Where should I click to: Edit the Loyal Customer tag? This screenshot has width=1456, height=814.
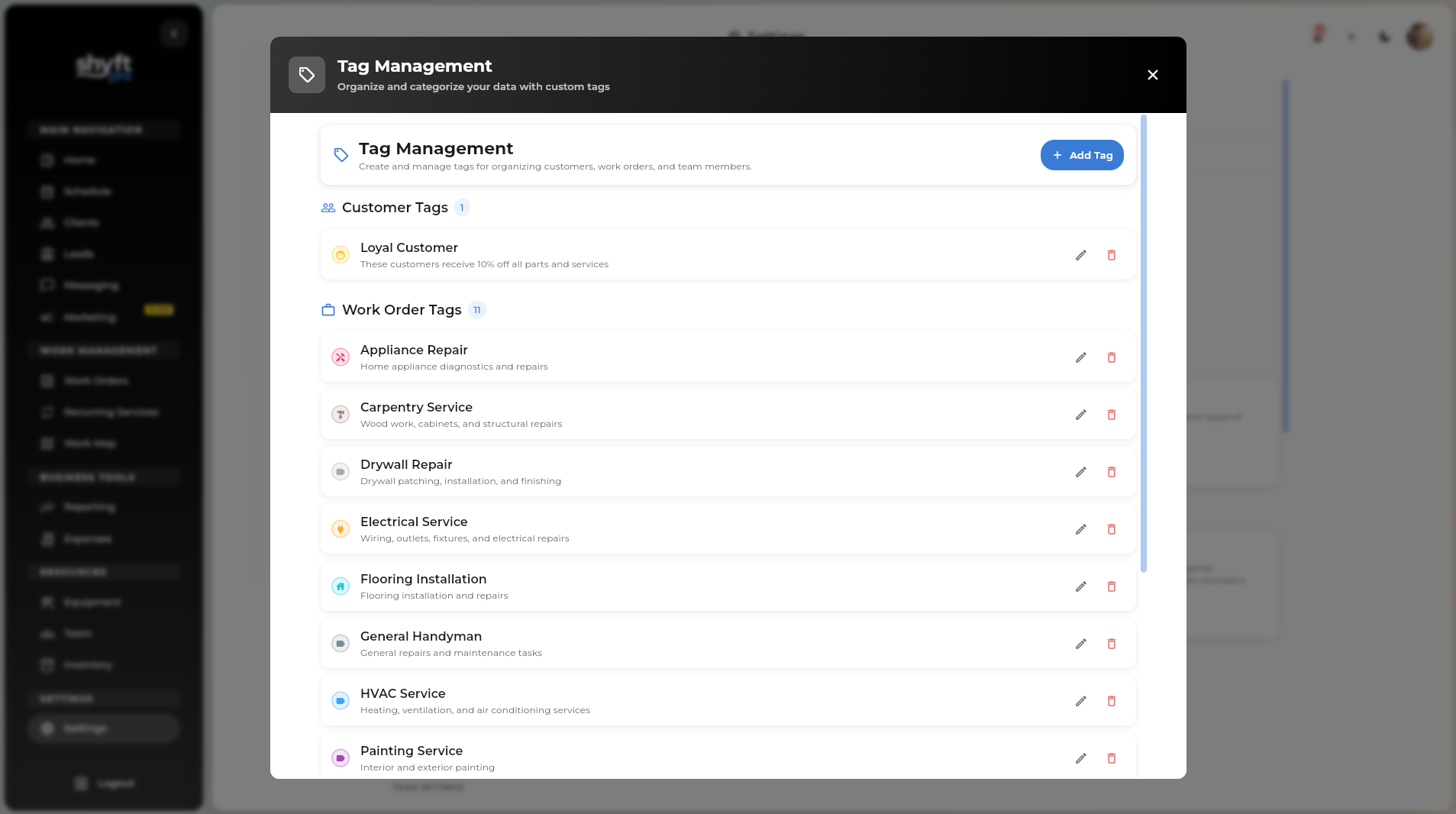point(1080,255)
